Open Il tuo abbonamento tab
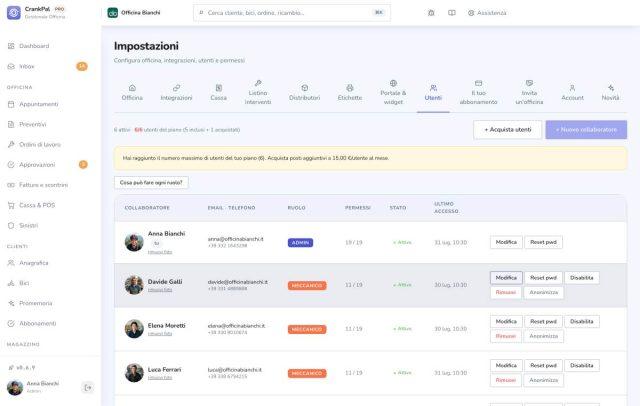This screenshot has height=406, width=640. [x=478, y=93]
